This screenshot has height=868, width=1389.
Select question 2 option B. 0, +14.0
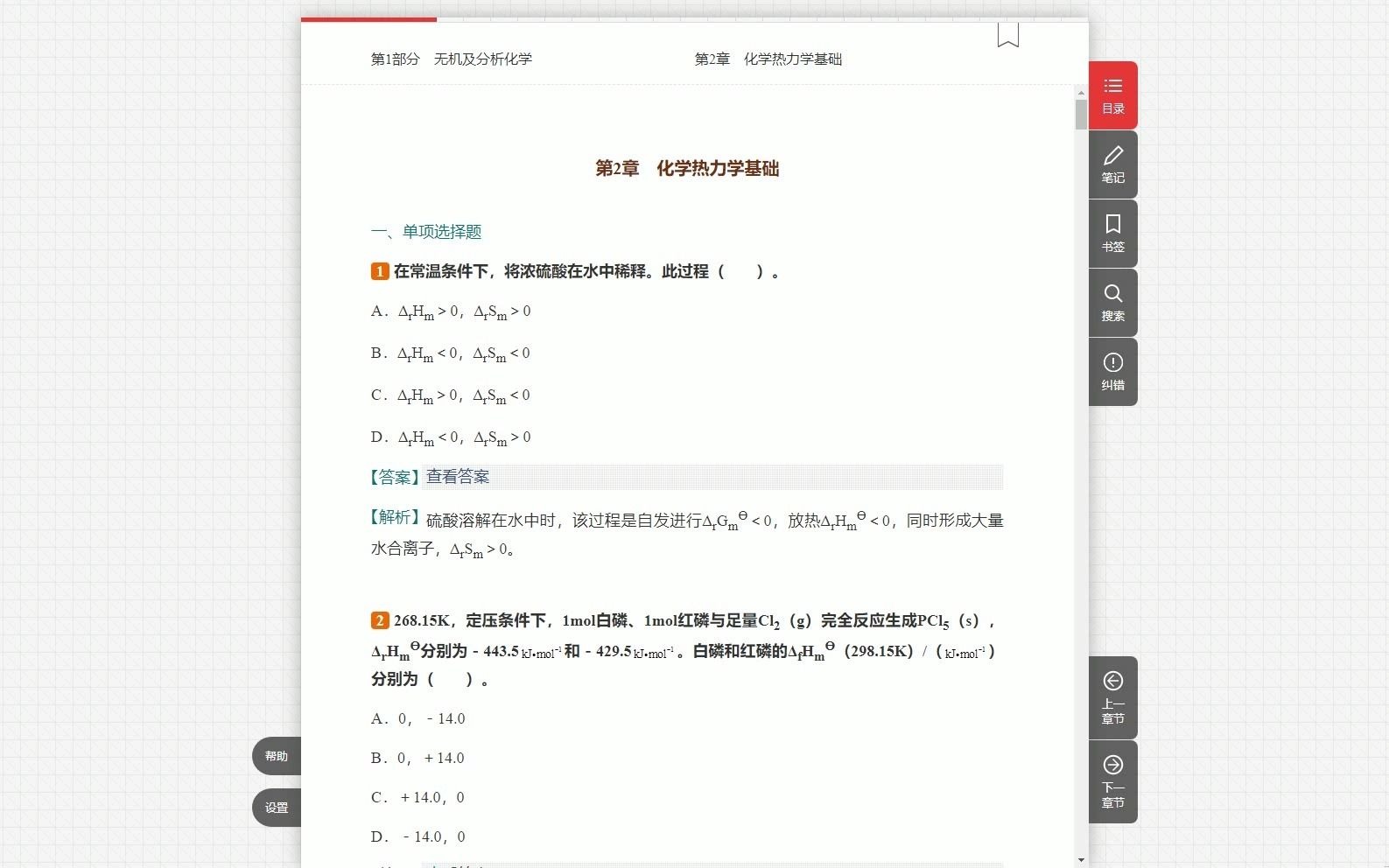(x=417, y=758)
